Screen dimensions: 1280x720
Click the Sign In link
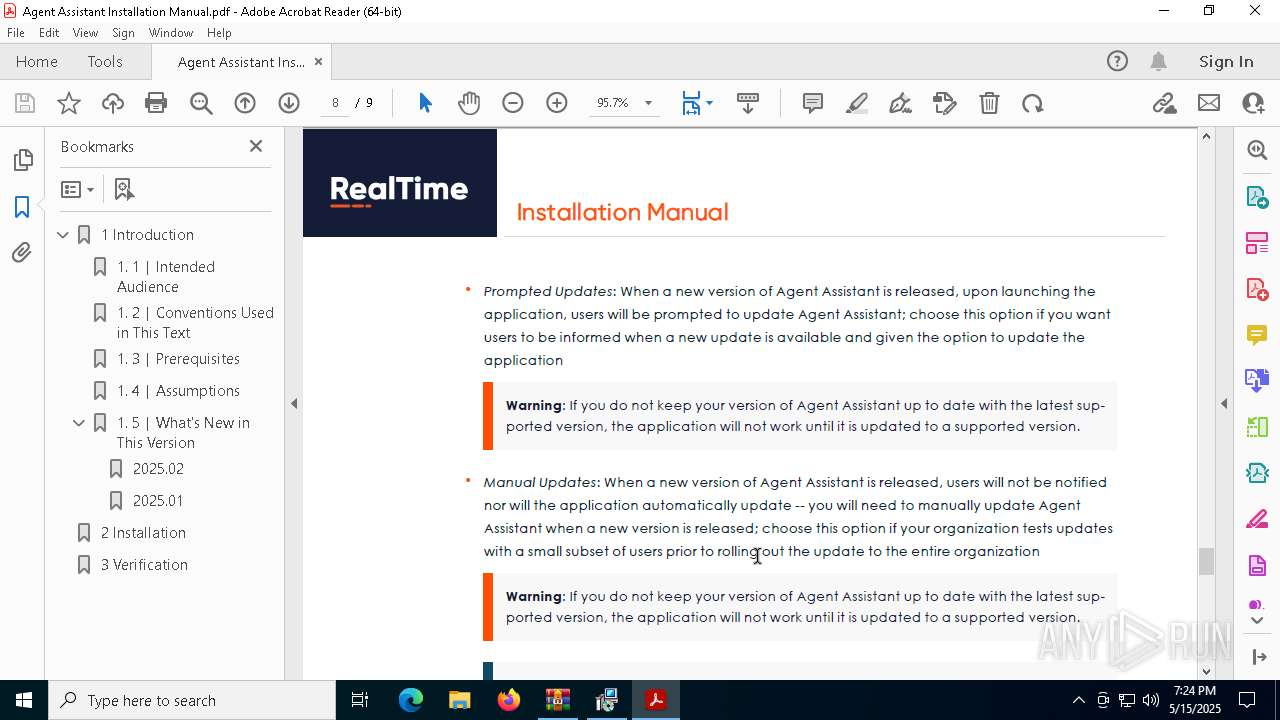pyautogui.click(x=1226, y=61)
